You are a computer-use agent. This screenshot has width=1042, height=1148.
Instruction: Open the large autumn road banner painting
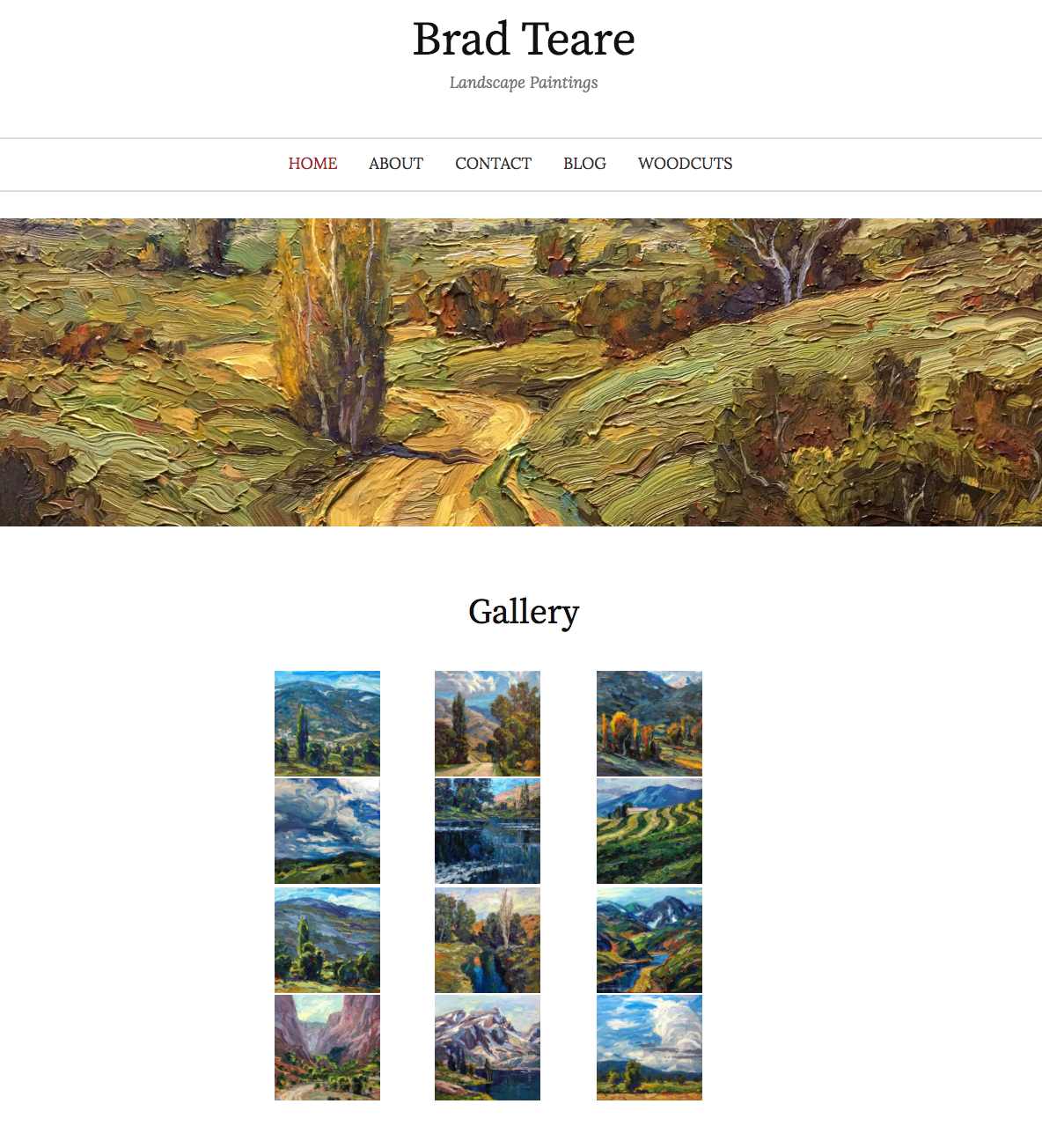coord(521,372)
